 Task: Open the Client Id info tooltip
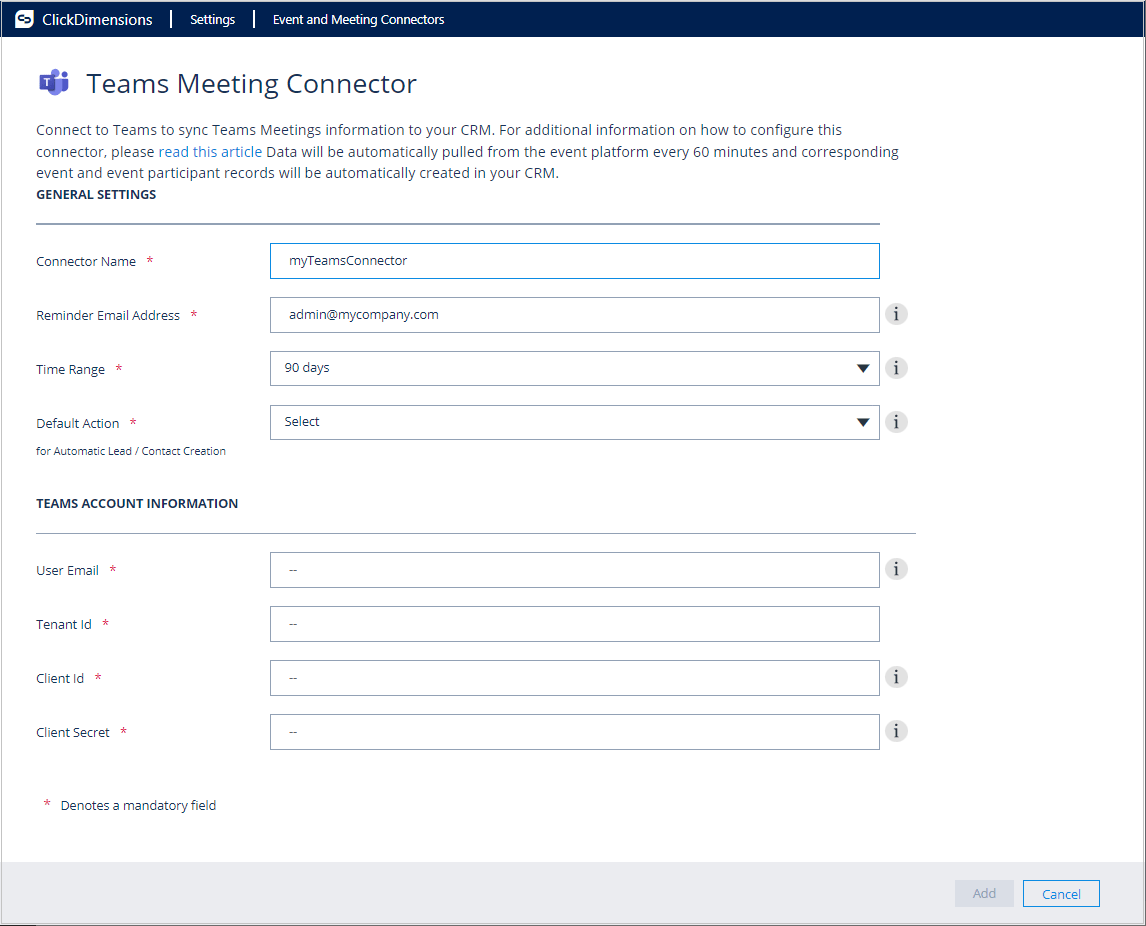pyautogui.click(x=896, y=677)
